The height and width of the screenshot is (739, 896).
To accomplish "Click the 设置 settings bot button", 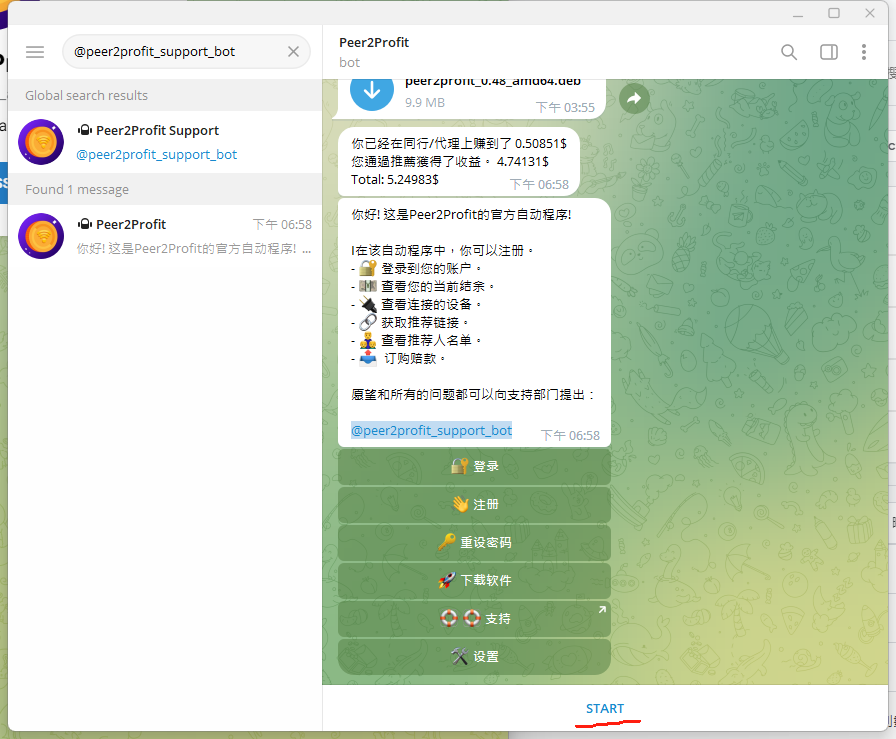I will click(x=474, y=656).
